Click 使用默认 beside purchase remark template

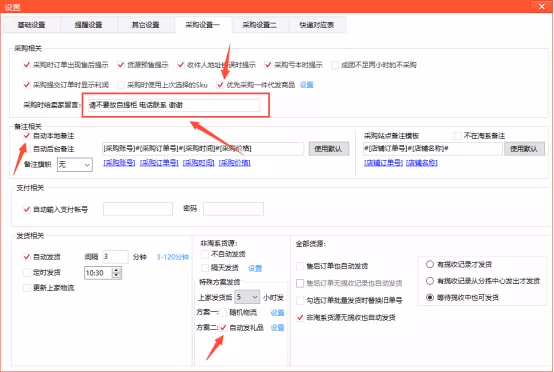coord(329,149)
